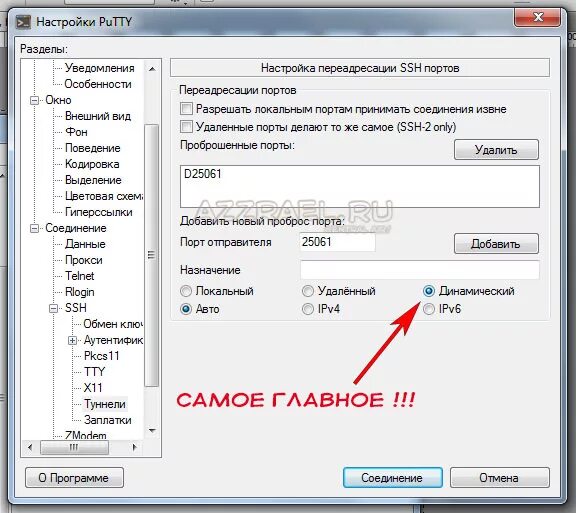Click the tree's horizontal scroll left arrow
The height and width of the screenshot is (513, 576).
click(30, 448)
